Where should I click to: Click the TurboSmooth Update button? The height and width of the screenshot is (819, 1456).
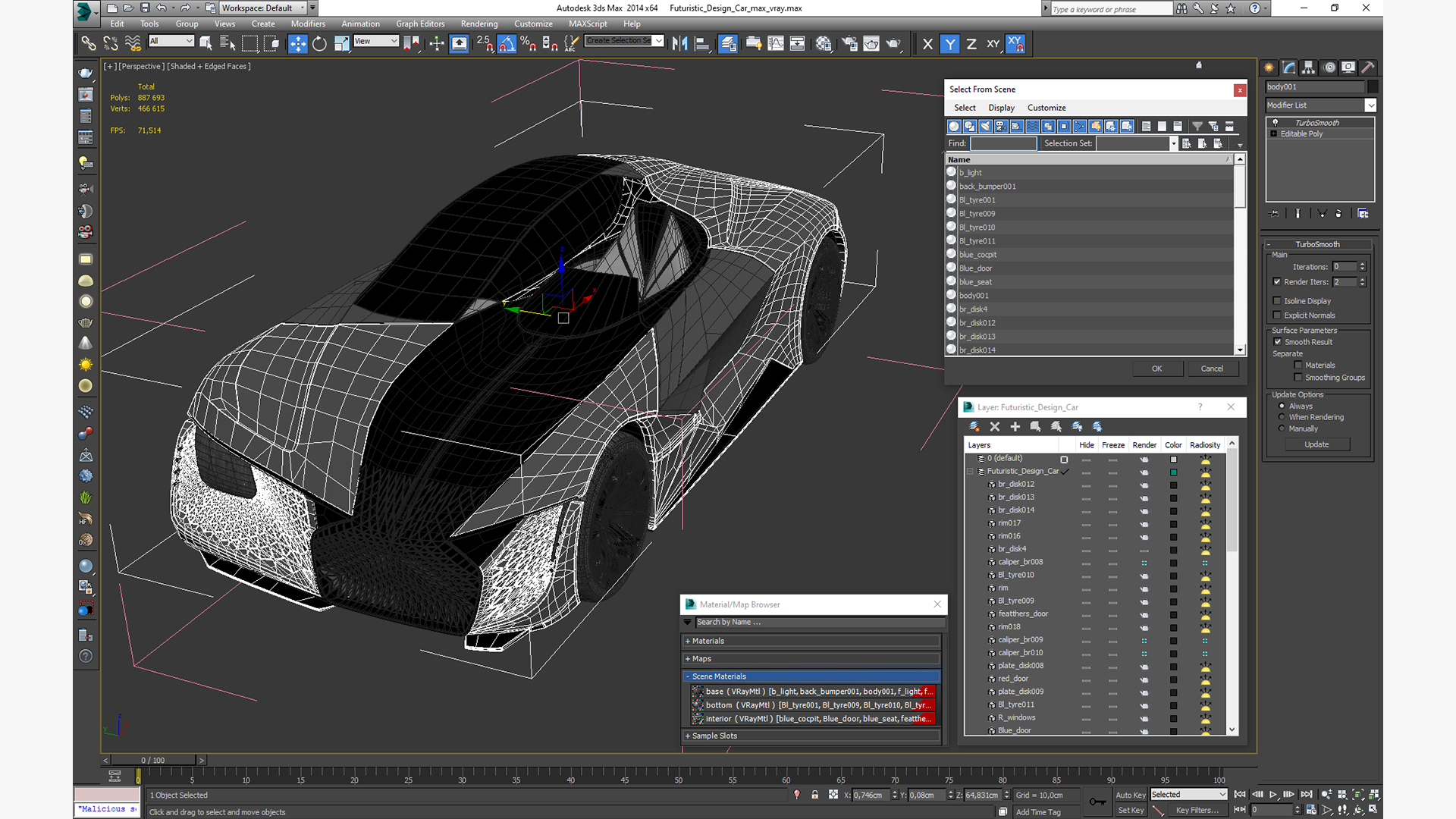[1316, 444]
